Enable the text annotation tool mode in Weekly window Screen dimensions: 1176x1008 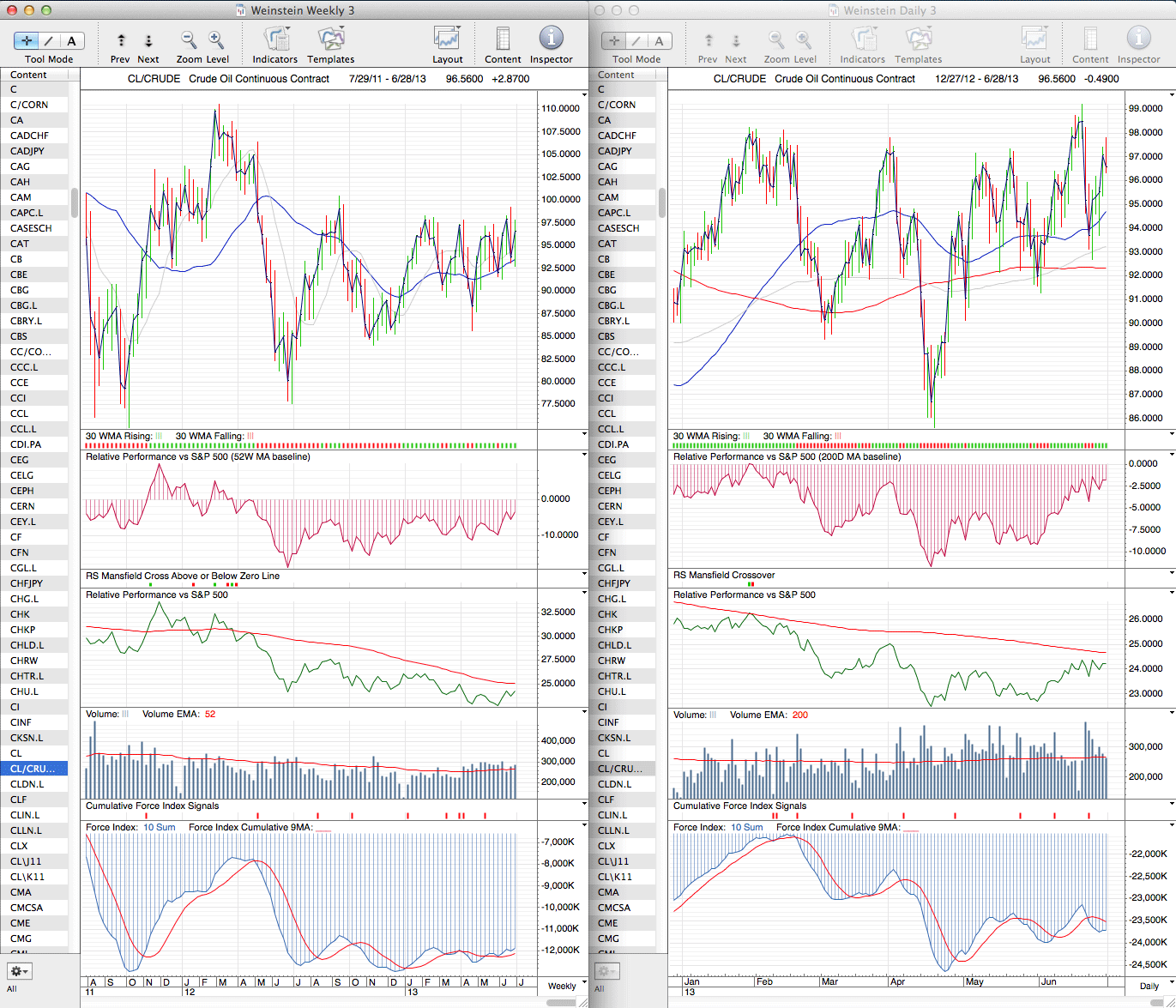pos(71,40)
